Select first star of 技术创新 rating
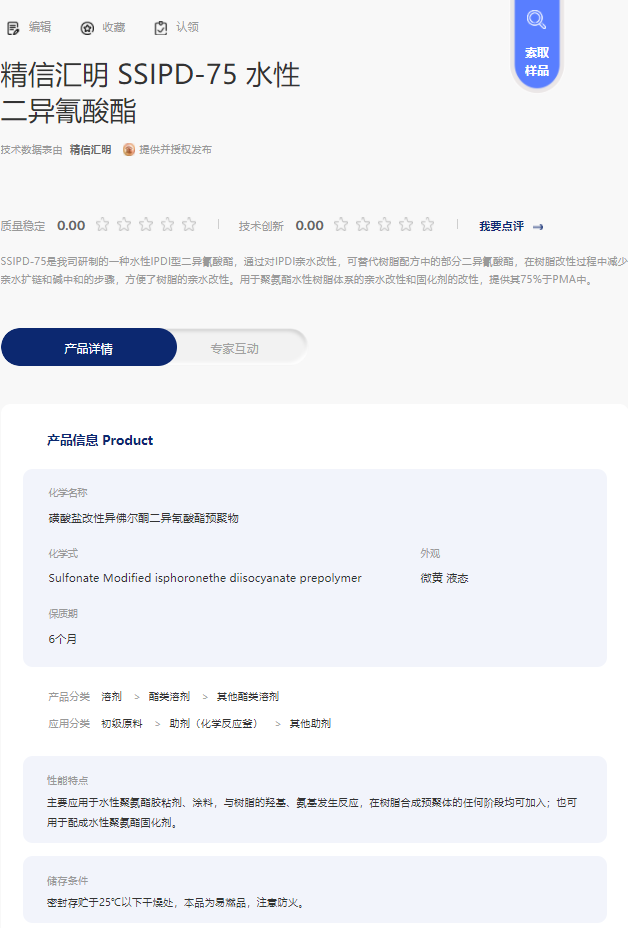This screenshot has width=628, height=928. point(341,225)
